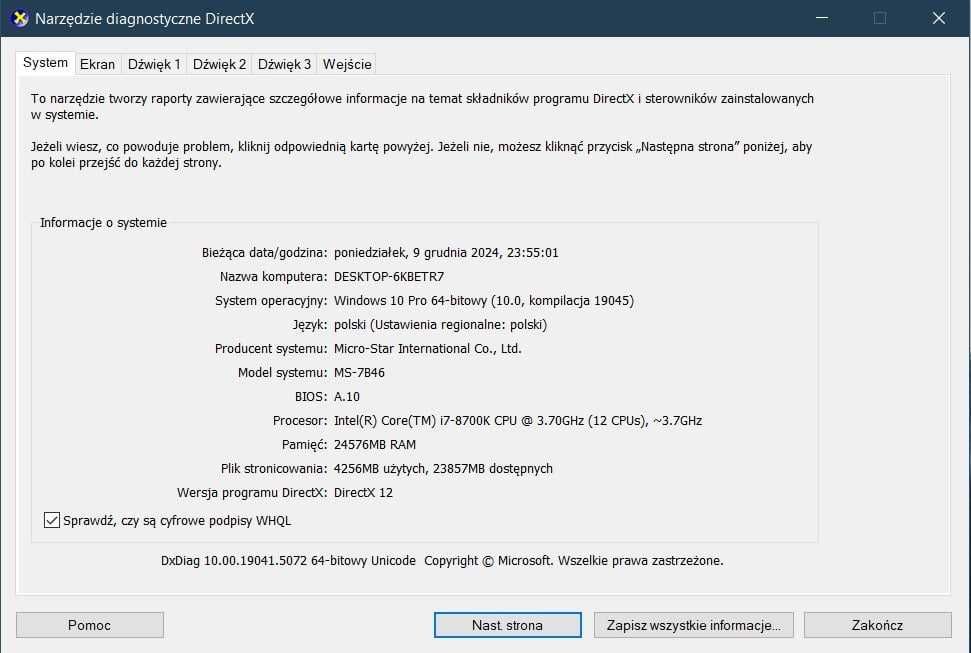The width and height of the screenshot is (971, 653).
Task: Click the Język: label
Action: [310, 325]
